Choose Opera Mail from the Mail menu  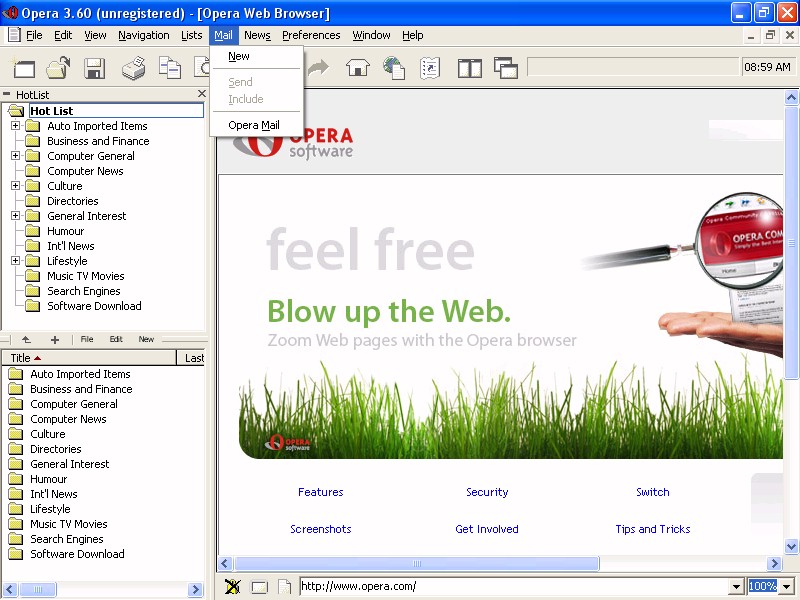[x=257, y=125]
